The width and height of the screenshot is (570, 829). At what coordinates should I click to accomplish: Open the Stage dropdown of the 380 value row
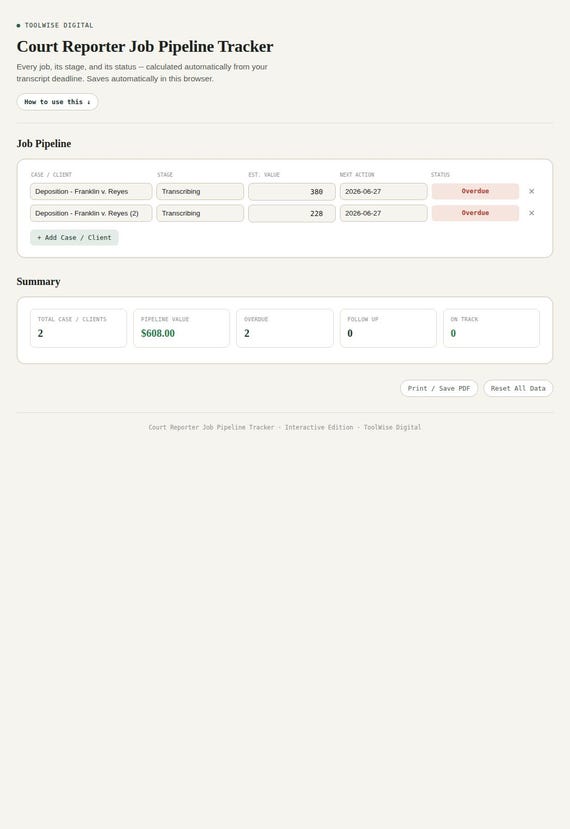200,191
